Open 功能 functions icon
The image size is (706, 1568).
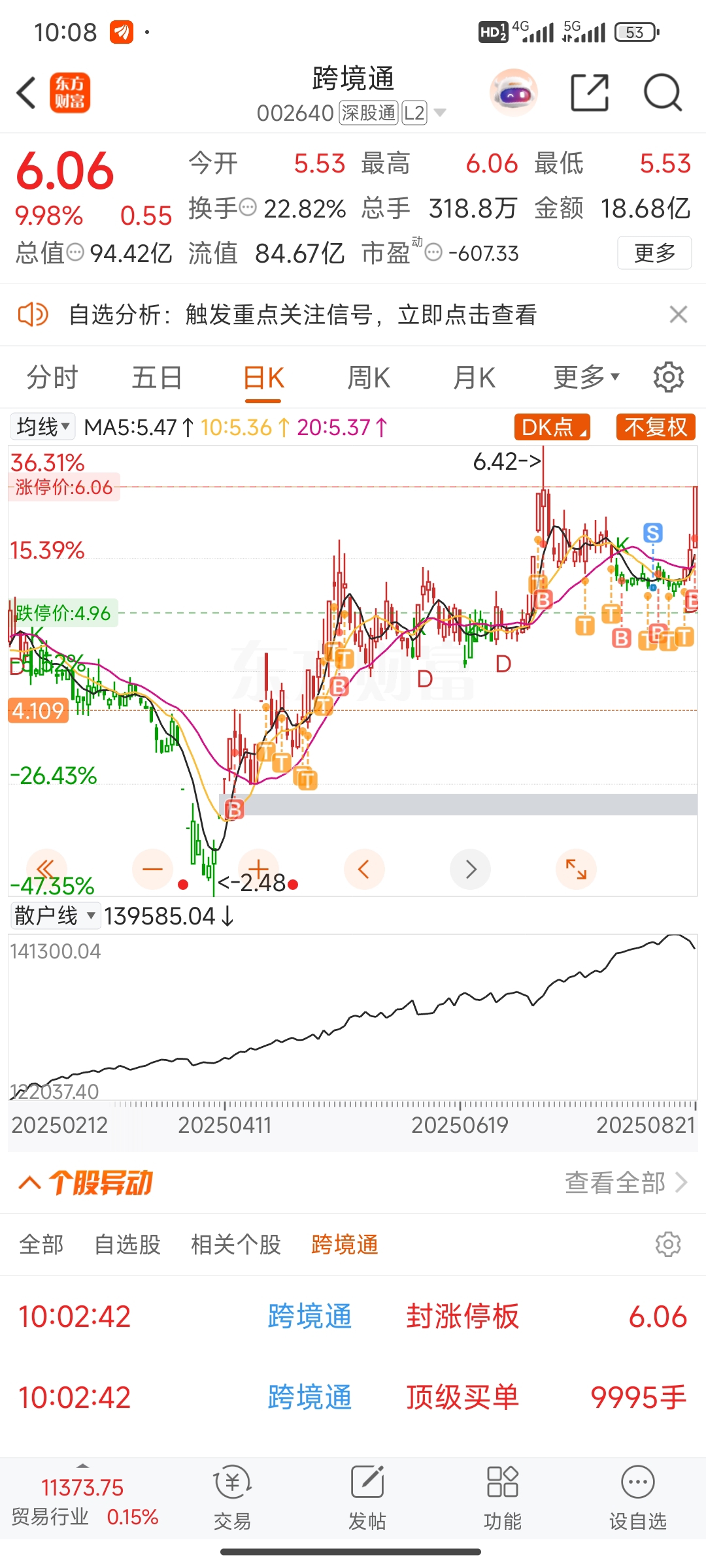(x=502, y=1499)
